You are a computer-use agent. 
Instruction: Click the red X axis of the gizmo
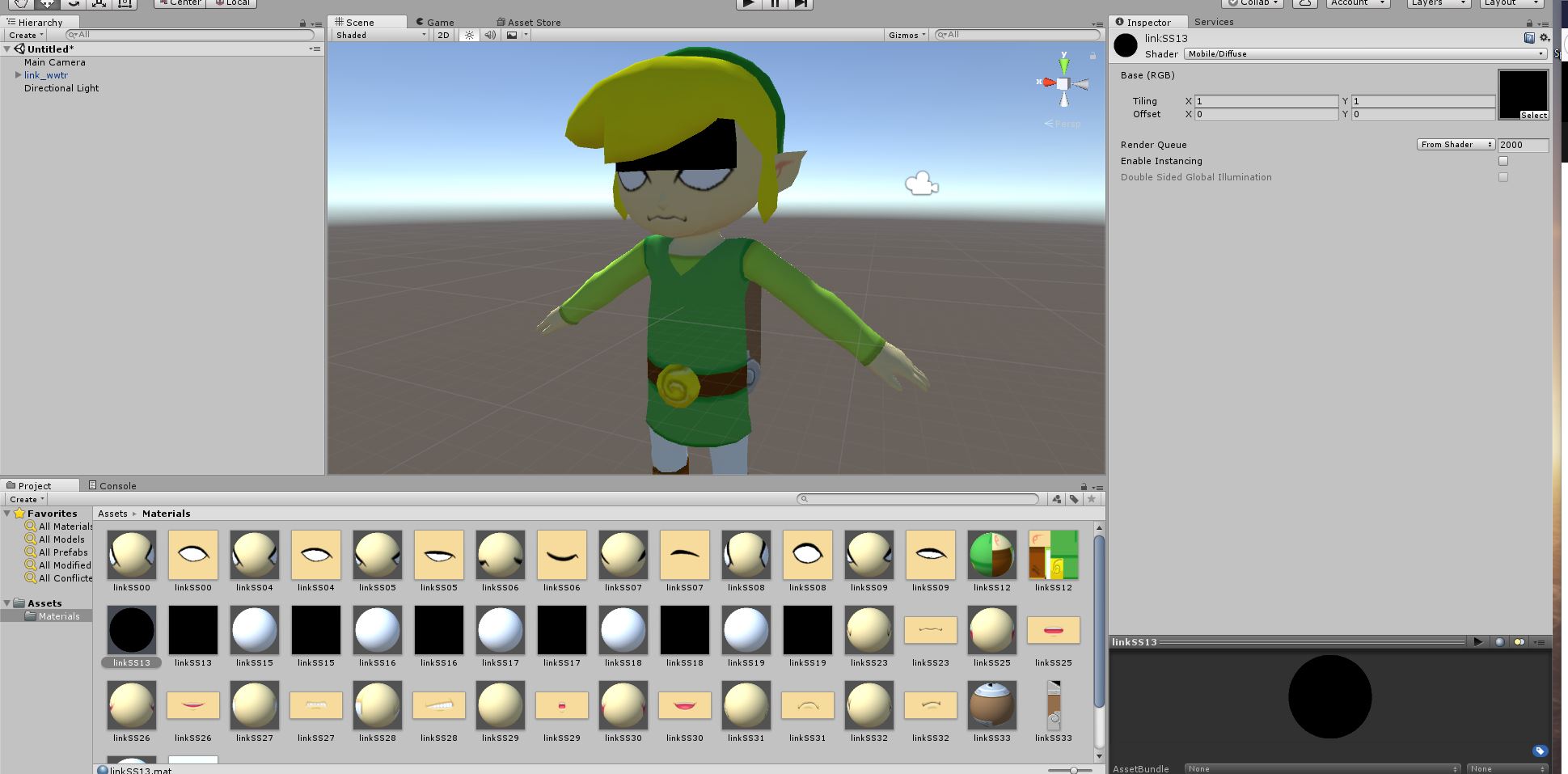click(1048, 82)
